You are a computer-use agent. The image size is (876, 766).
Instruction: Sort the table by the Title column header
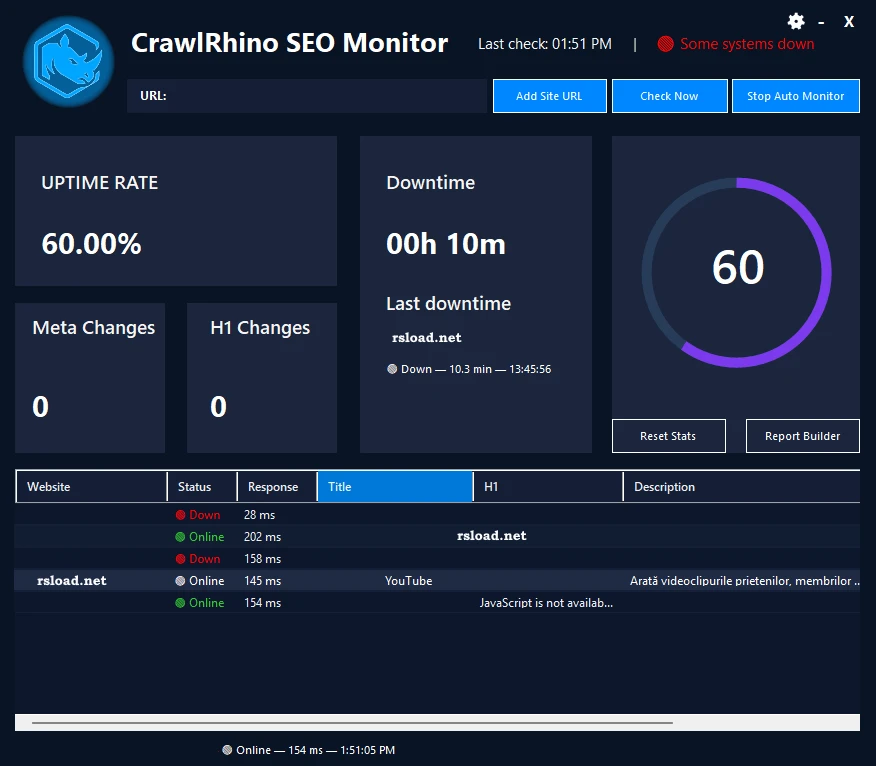395,487
